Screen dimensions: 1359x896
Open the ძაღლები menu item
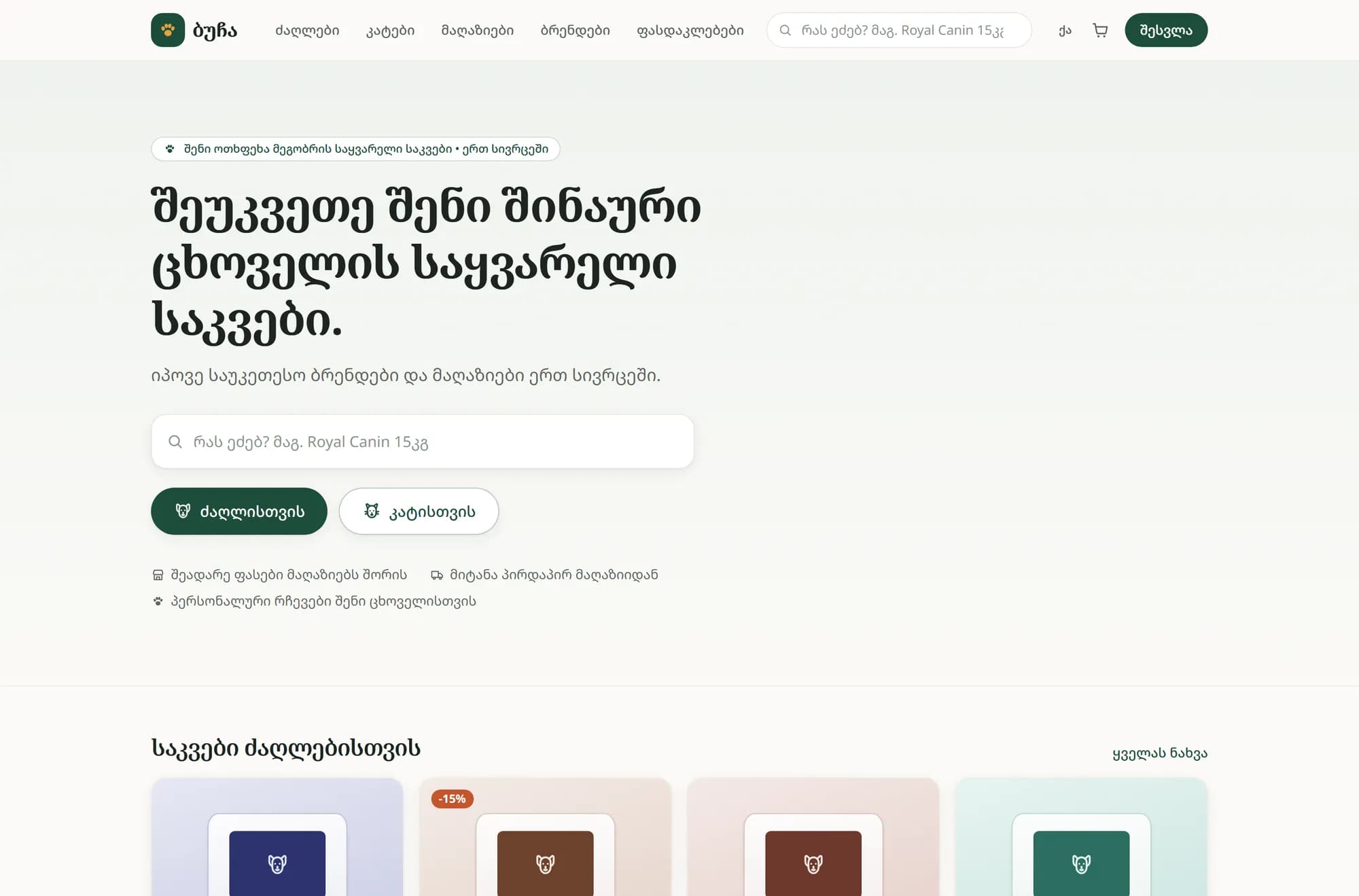click(x=307, y=30)
